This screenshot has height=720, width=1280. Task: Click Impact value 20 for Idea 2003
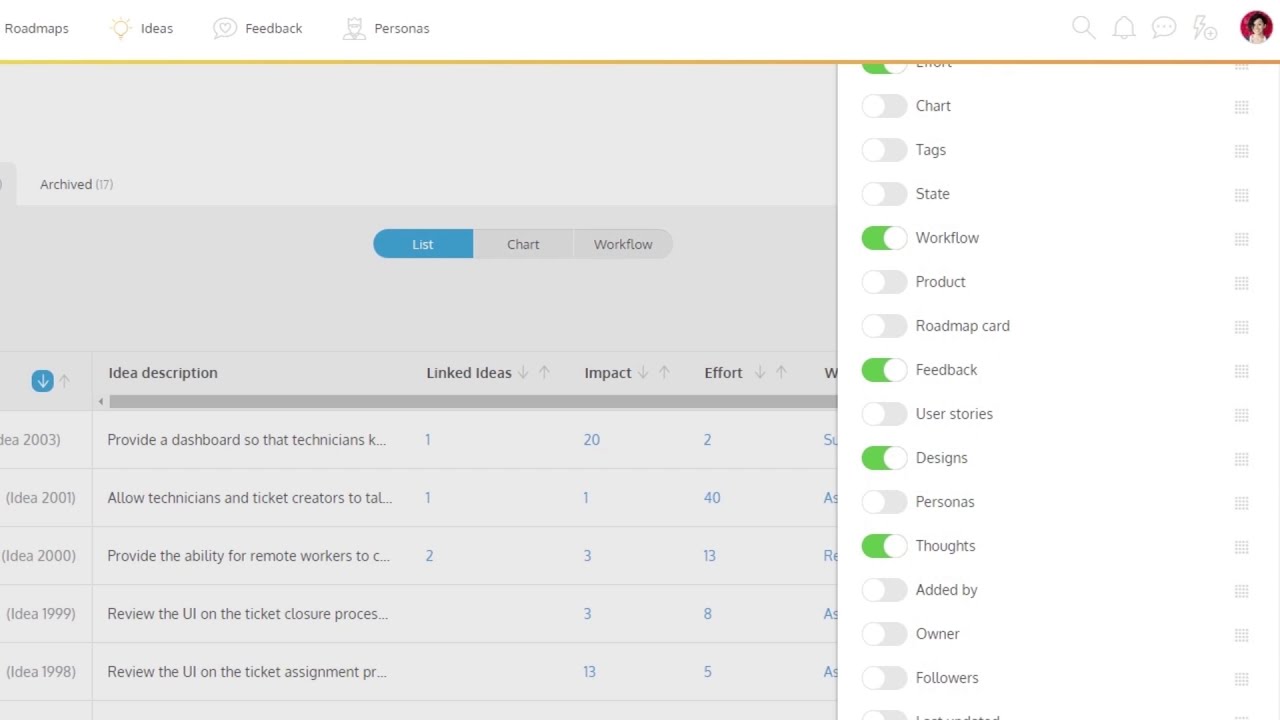click(x=592, y=440)
